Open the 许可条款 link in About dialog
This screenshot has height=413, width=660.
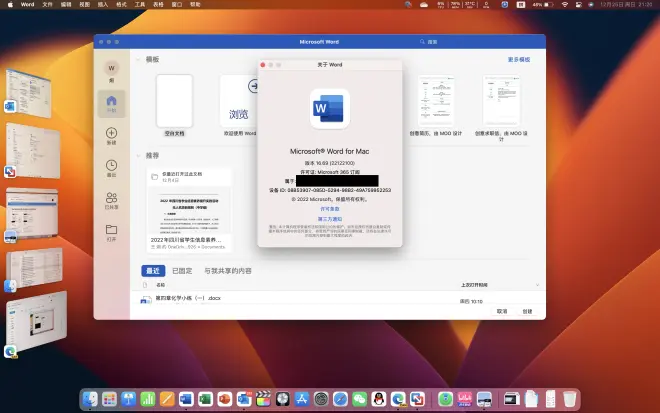click(x=330, y=209)
